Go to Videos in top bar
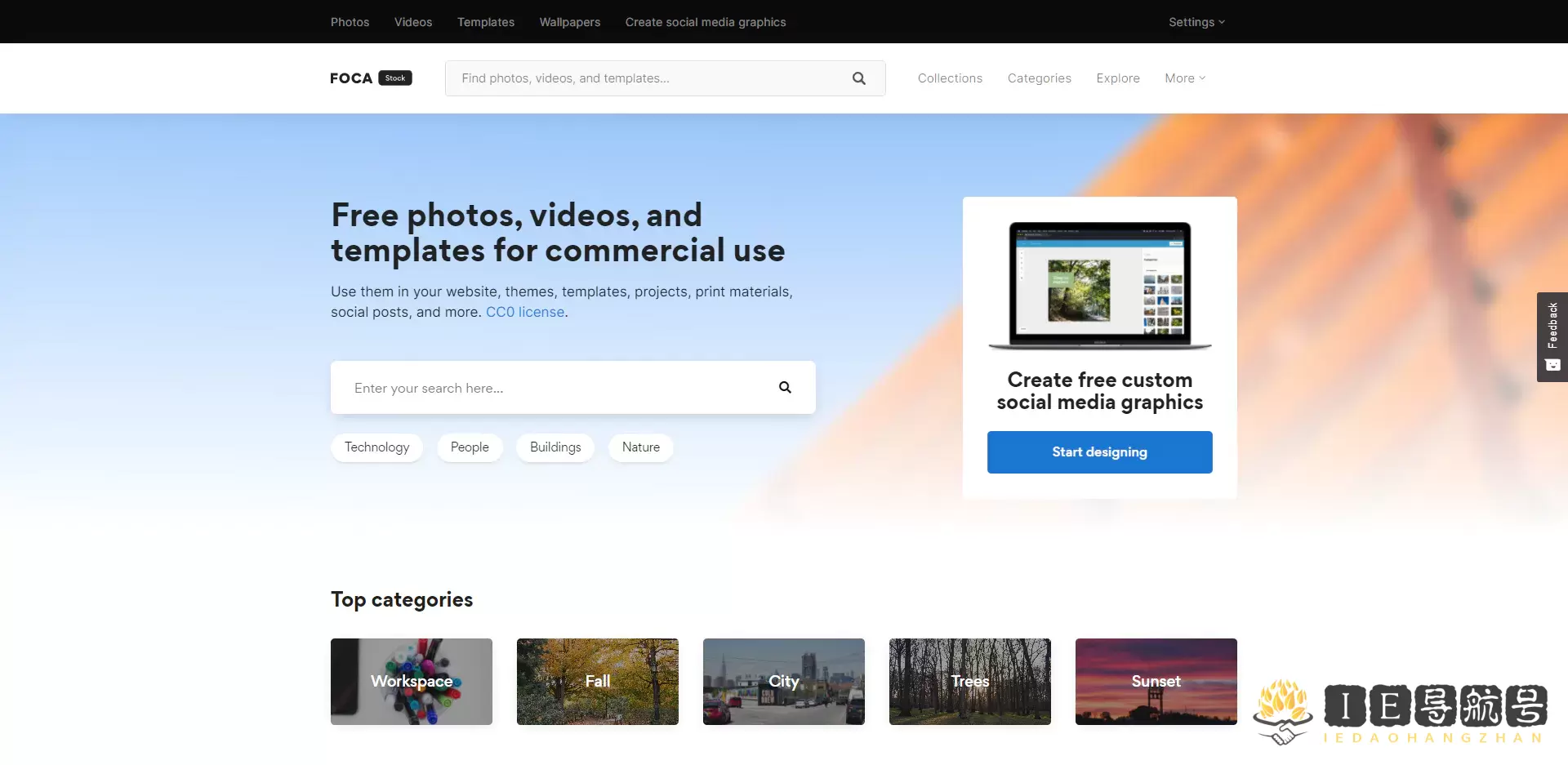The image size is (1568, 765). pos(413,22)
